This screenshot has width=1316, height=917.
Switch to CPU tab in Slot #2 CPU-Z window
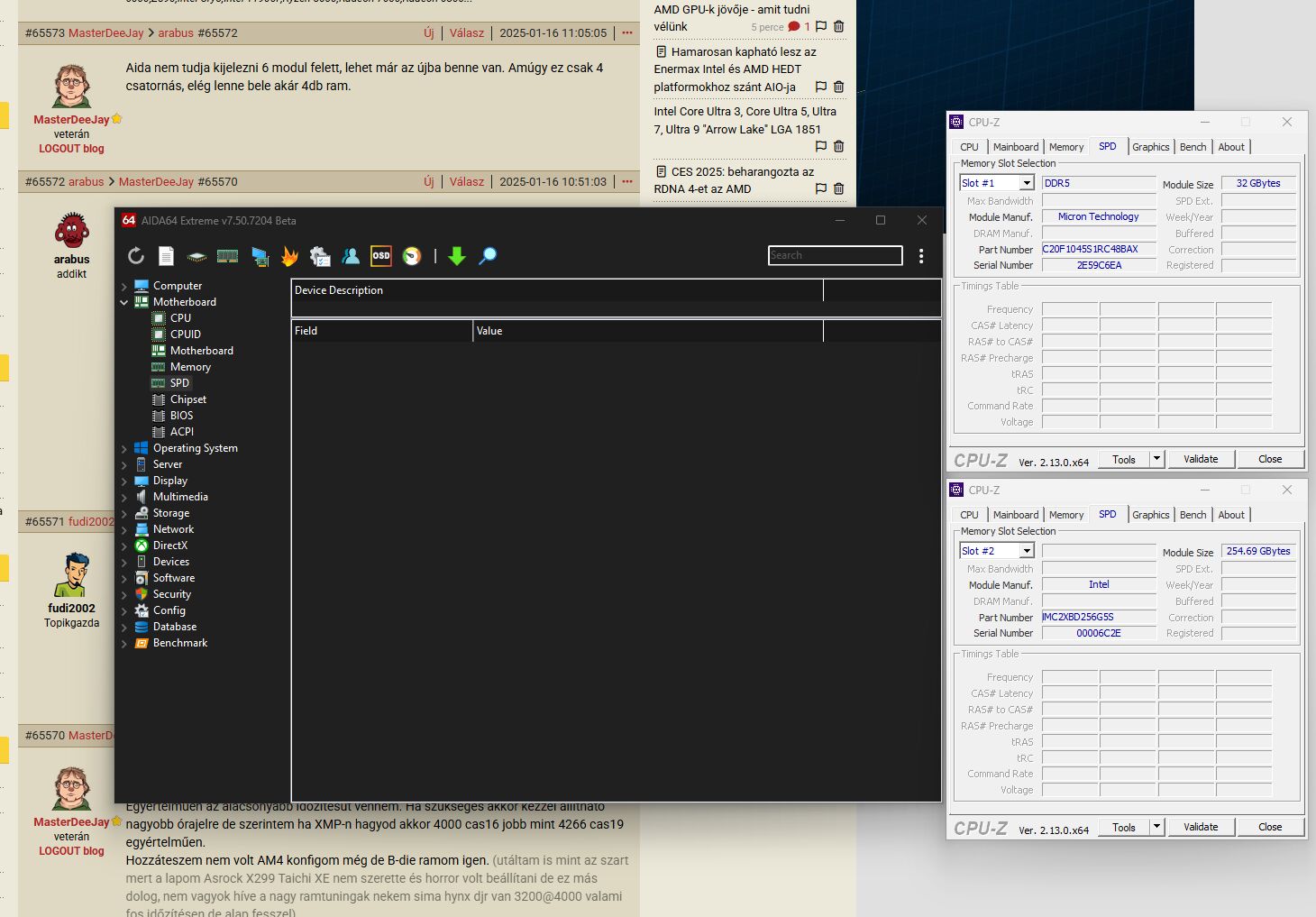(969, 515)
